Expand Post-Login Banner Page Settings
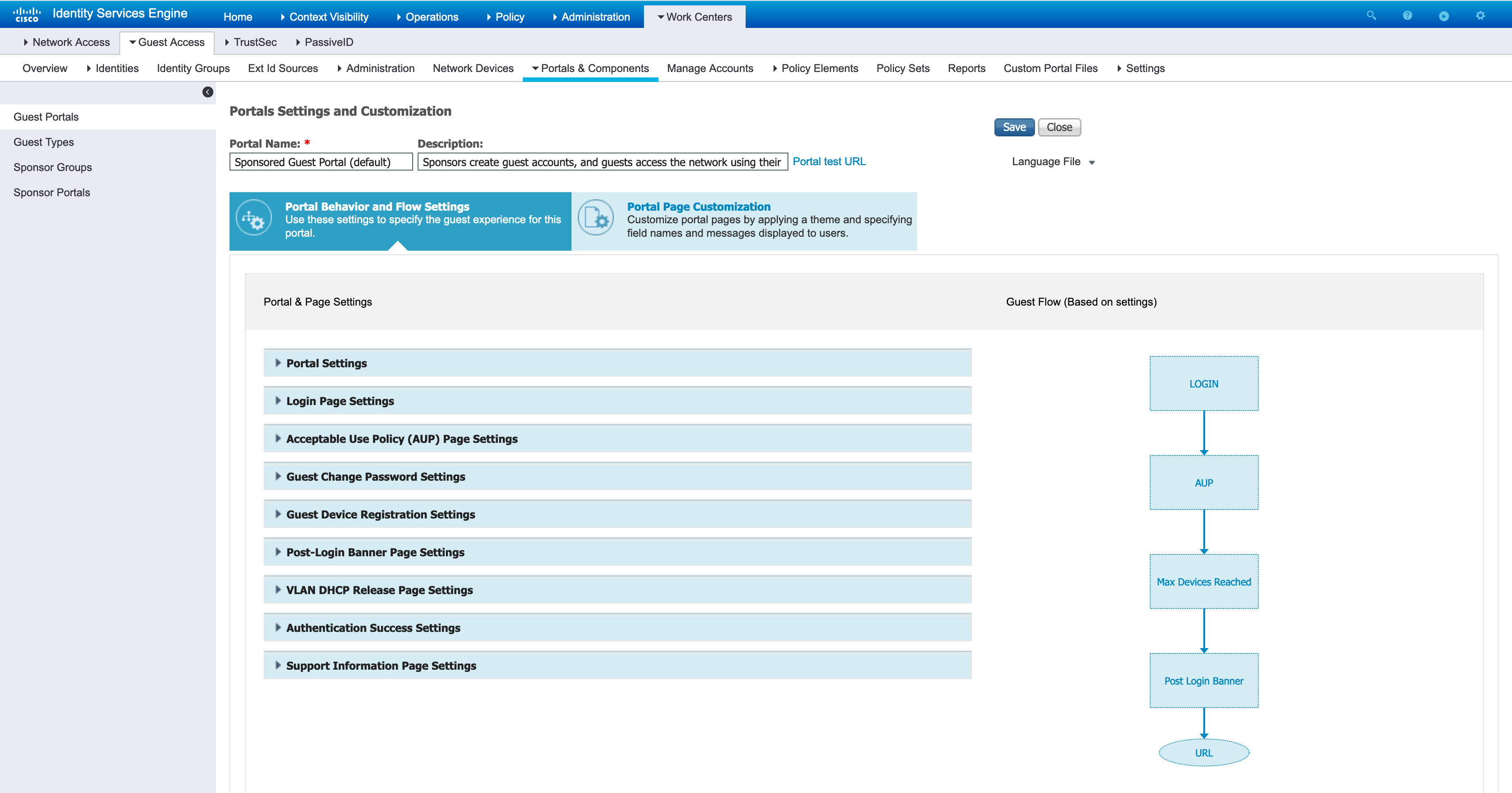 click(617, 552)
